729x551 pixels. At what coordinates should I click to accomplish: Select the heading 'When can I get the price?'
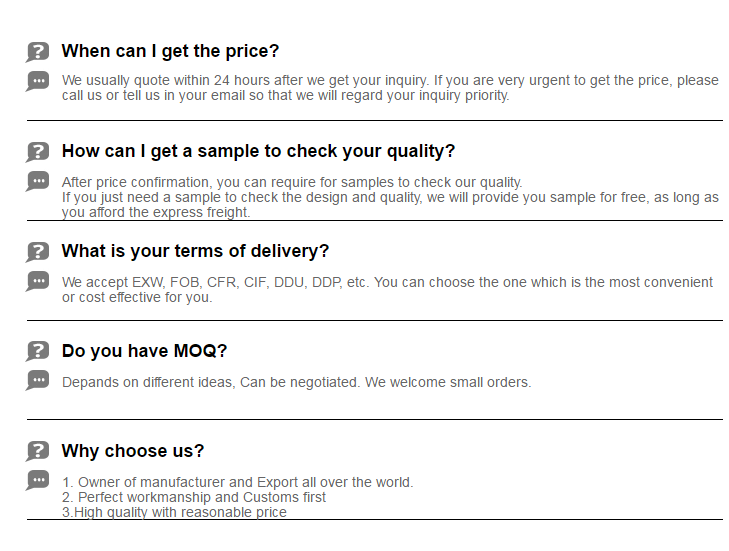[170, 51]
